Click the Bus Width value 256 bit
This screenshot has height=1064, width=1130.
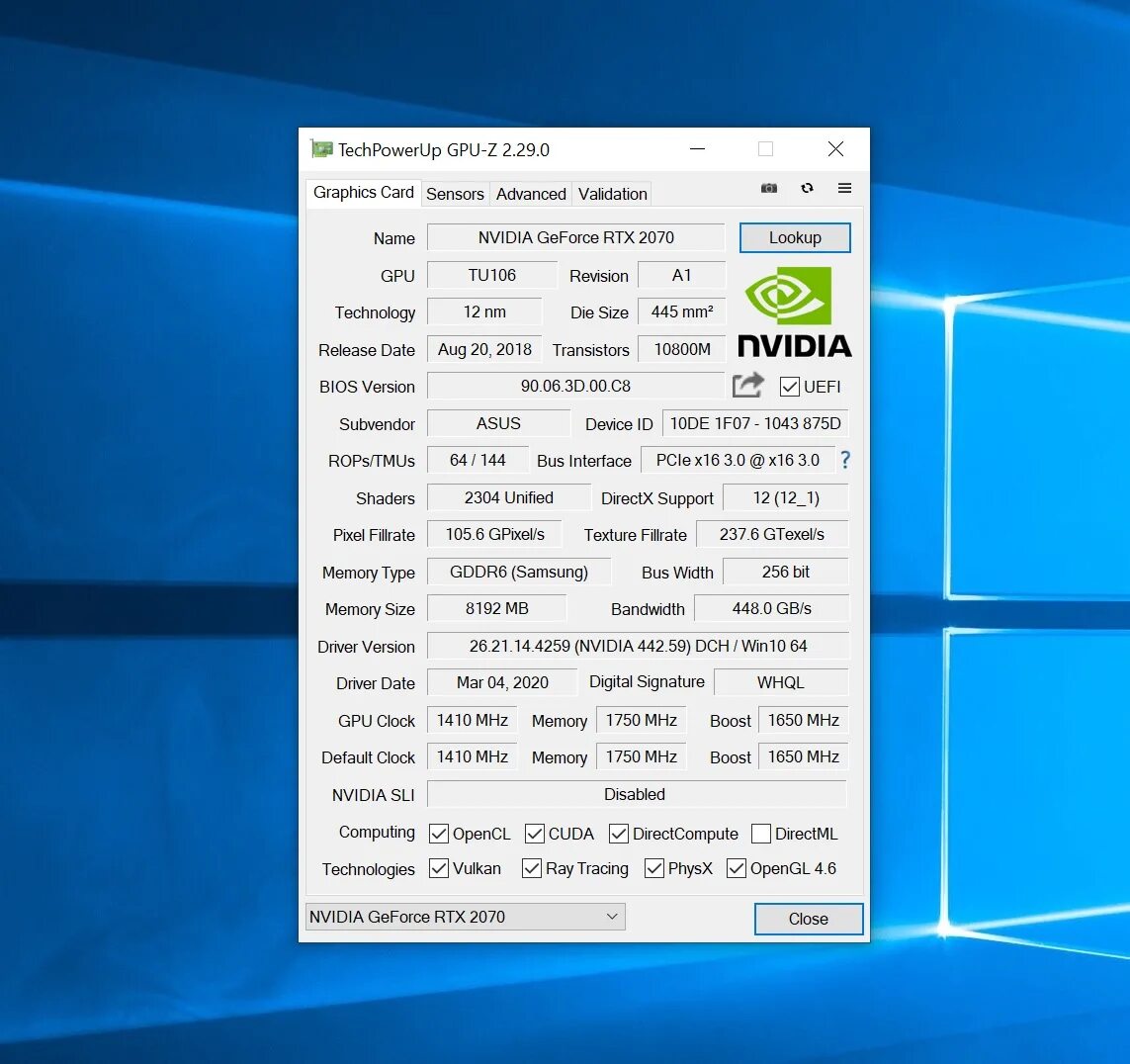point(786,572)
